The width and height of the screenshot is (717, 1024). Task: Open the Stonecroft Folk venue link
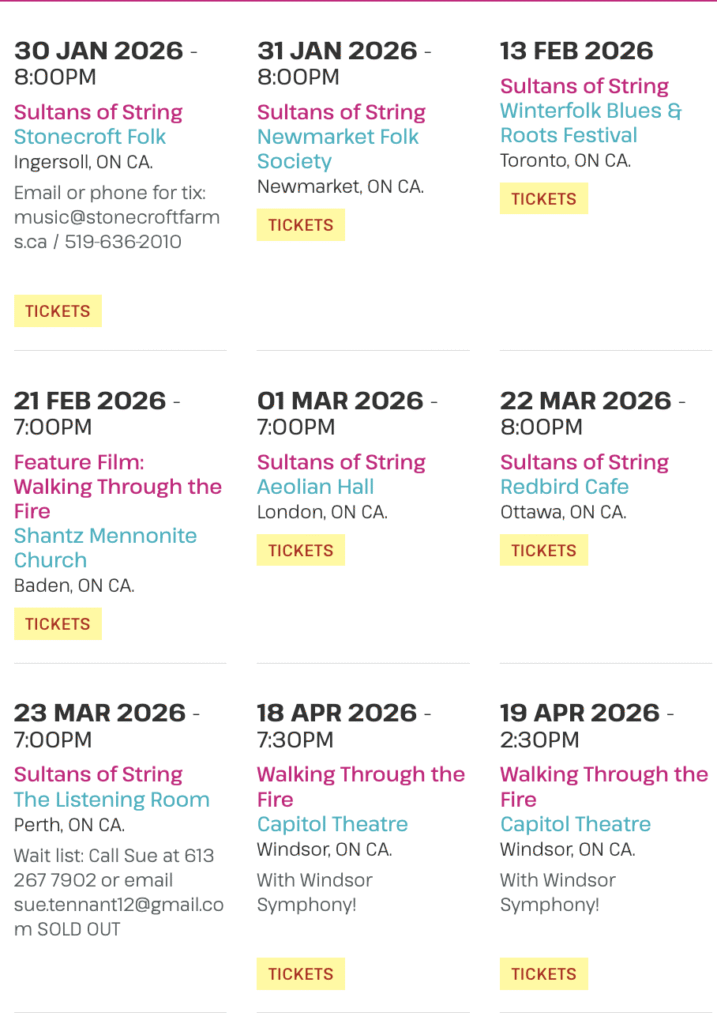coord(90,137)
